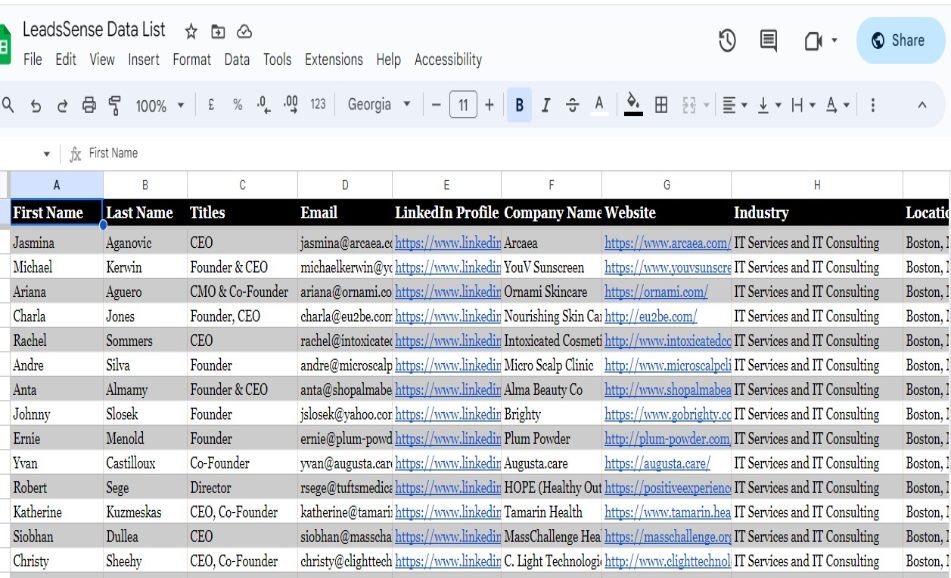Undo the last action

35,105
